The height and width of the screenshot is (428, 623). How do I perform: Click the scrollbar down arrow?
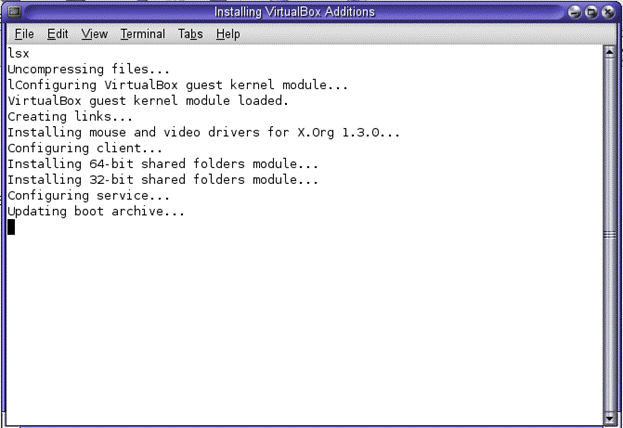[609, 418]
